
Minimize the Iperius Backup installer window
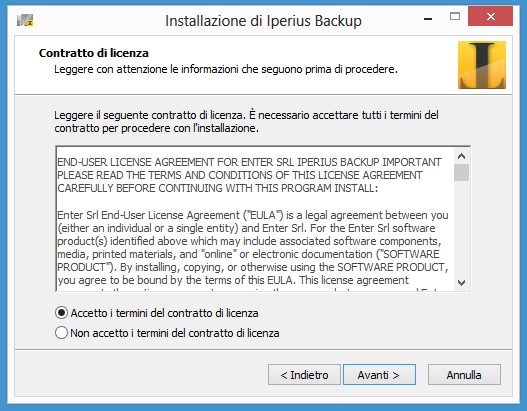(x=428, y=18)
